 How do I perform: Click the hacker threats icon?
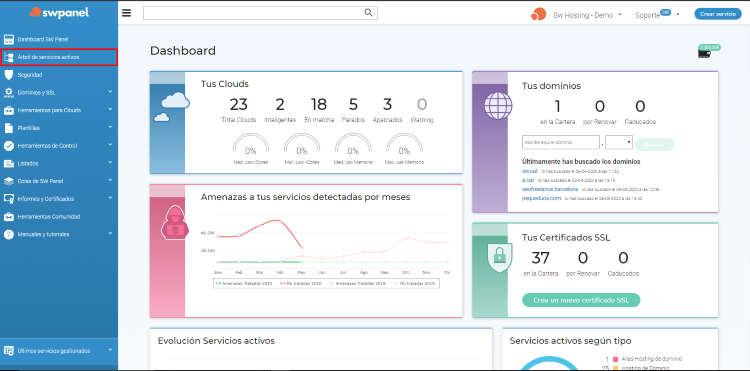(x=176, y=222)
